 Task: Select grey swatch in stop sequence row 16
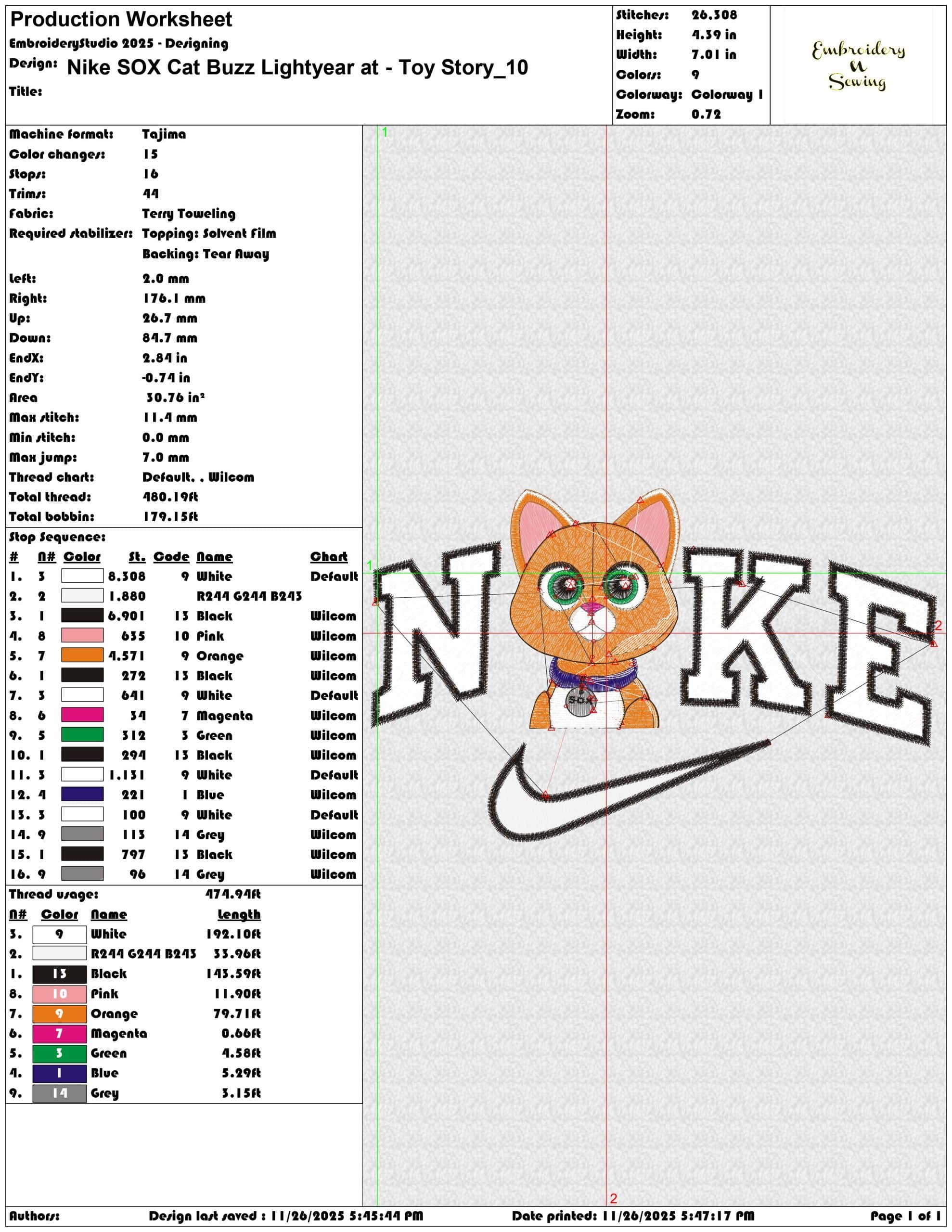(82, 874)
